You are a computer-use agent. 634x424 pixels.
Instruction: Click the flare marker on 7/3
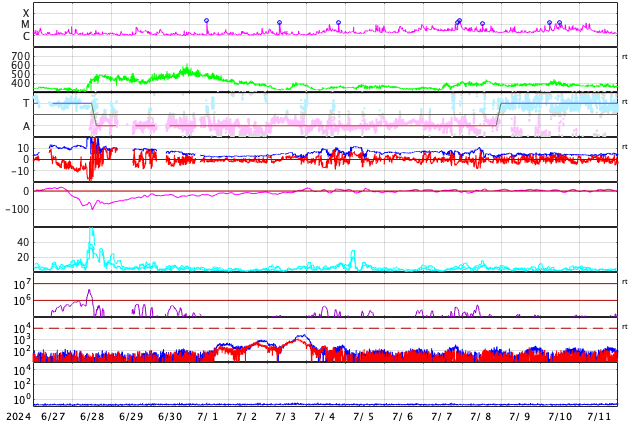pyautogui.click(x=279, y=23)
